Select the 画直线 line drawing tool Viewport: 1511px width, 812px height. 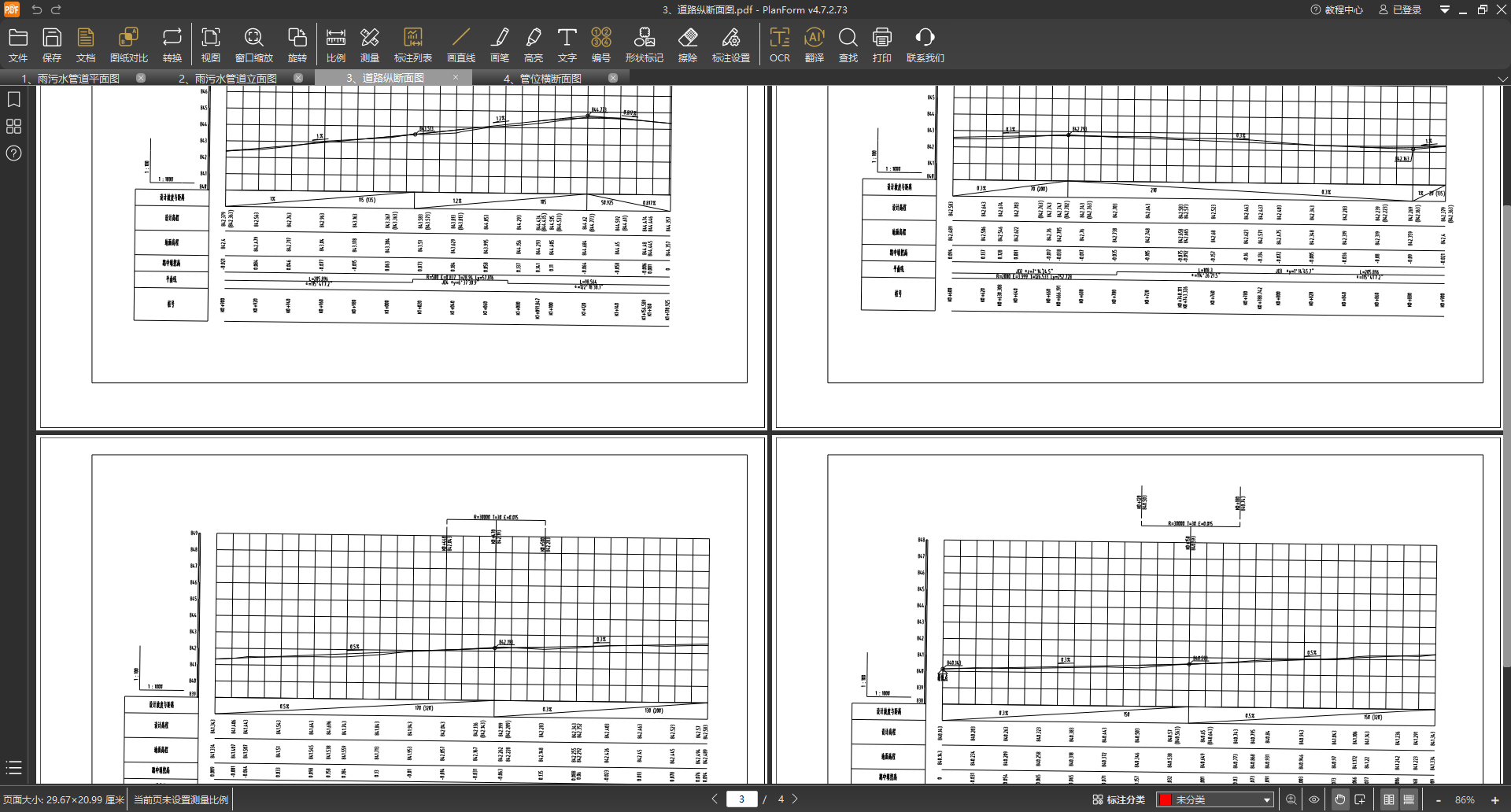pos(460,45)
